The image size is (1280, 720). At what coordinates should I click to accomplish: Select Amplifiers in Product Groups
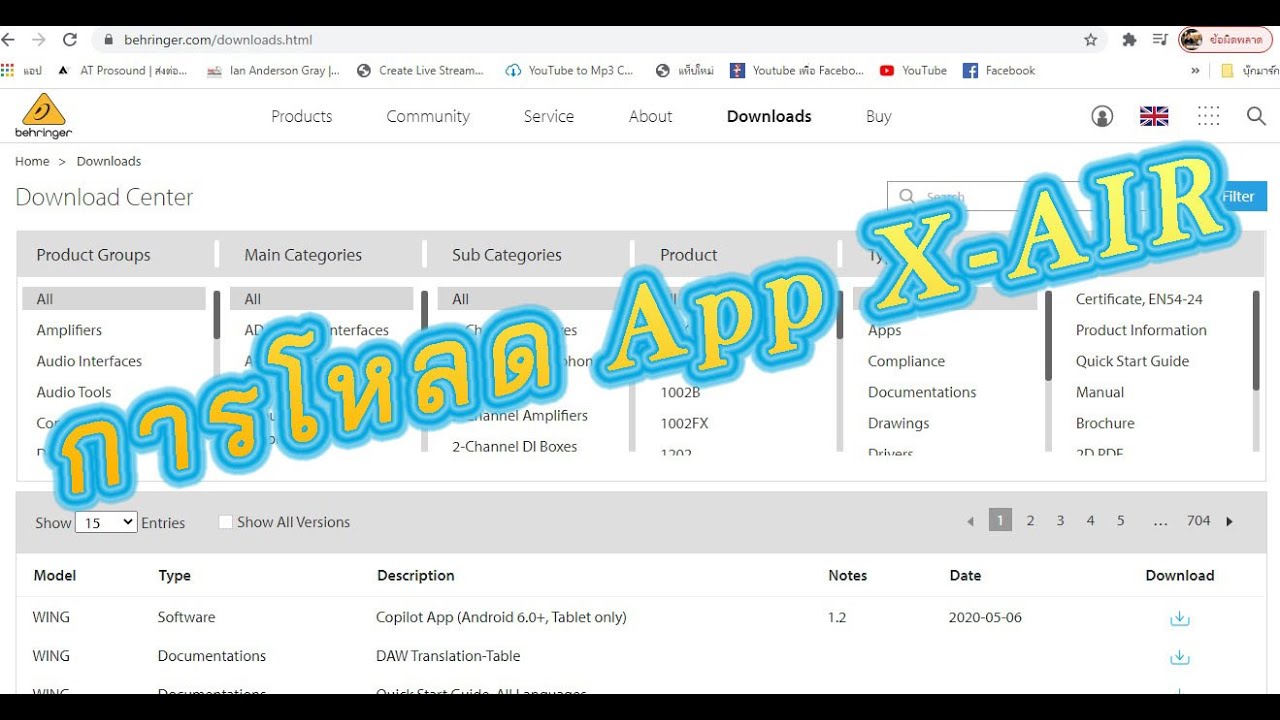(69, 330)
